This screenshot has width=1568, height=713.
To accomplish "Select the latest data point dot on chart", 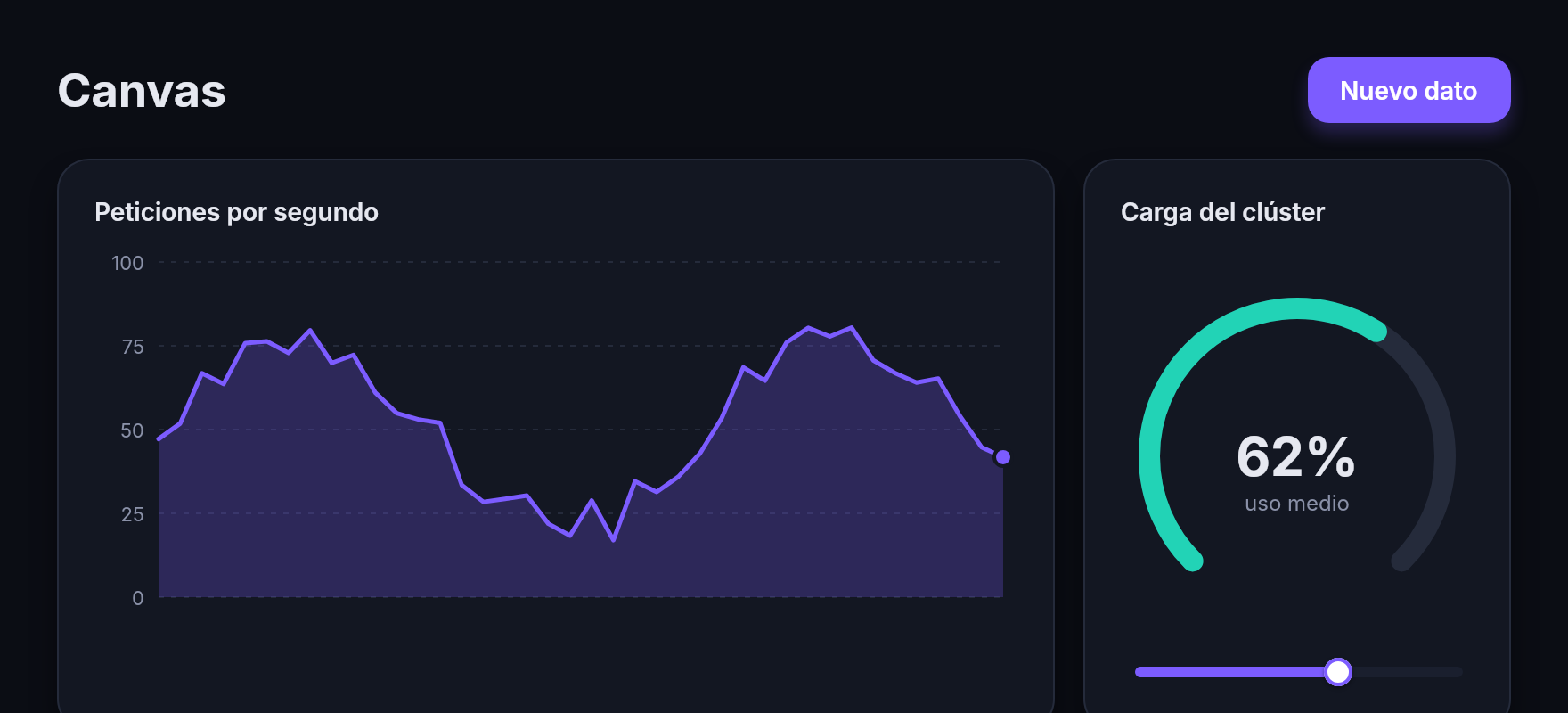I will pos(1002,457).
